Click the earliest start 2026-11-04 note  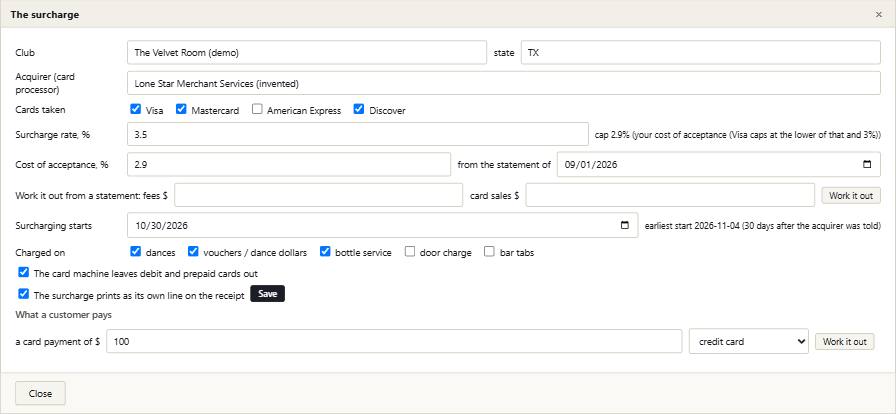(762, 226)
